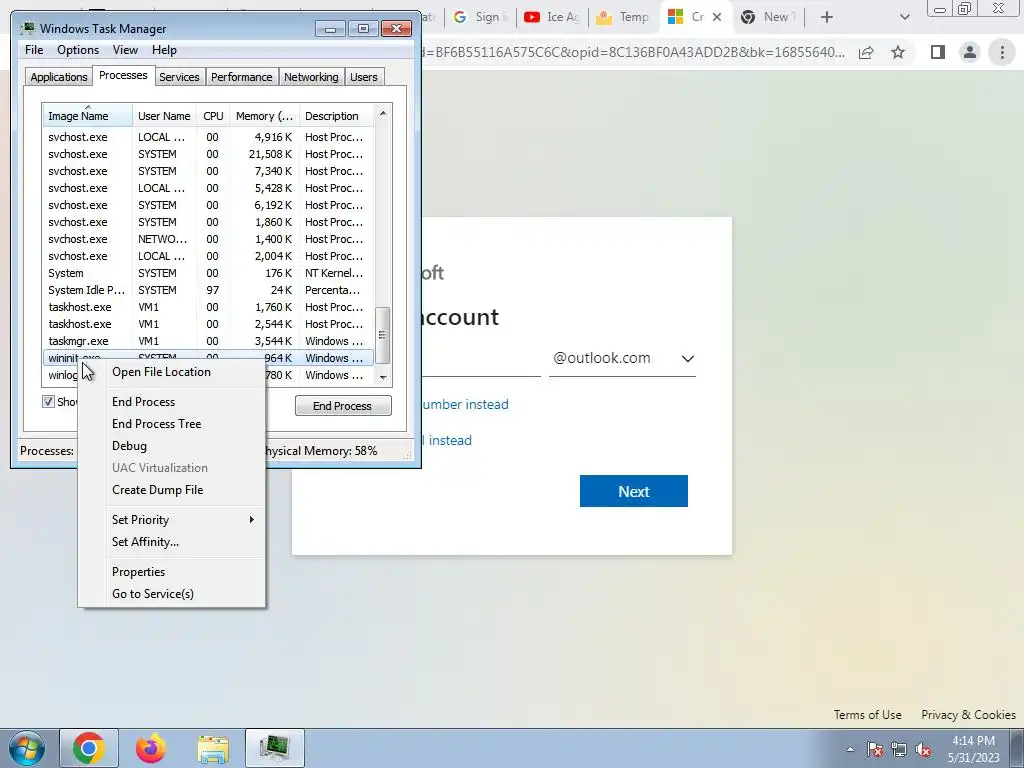
Task: Switch to the Google Sign in tab
Action: click(480, 17)
